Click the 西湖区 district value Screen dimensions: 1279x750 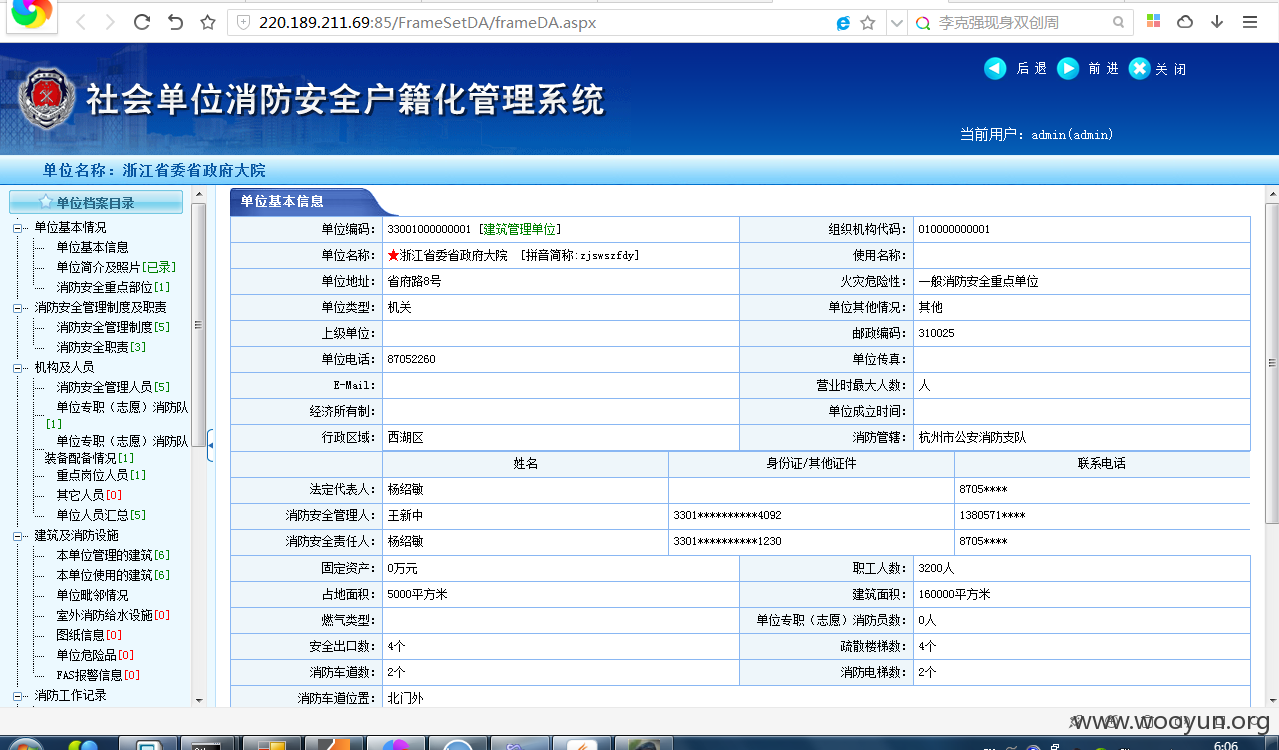(405, 437)
